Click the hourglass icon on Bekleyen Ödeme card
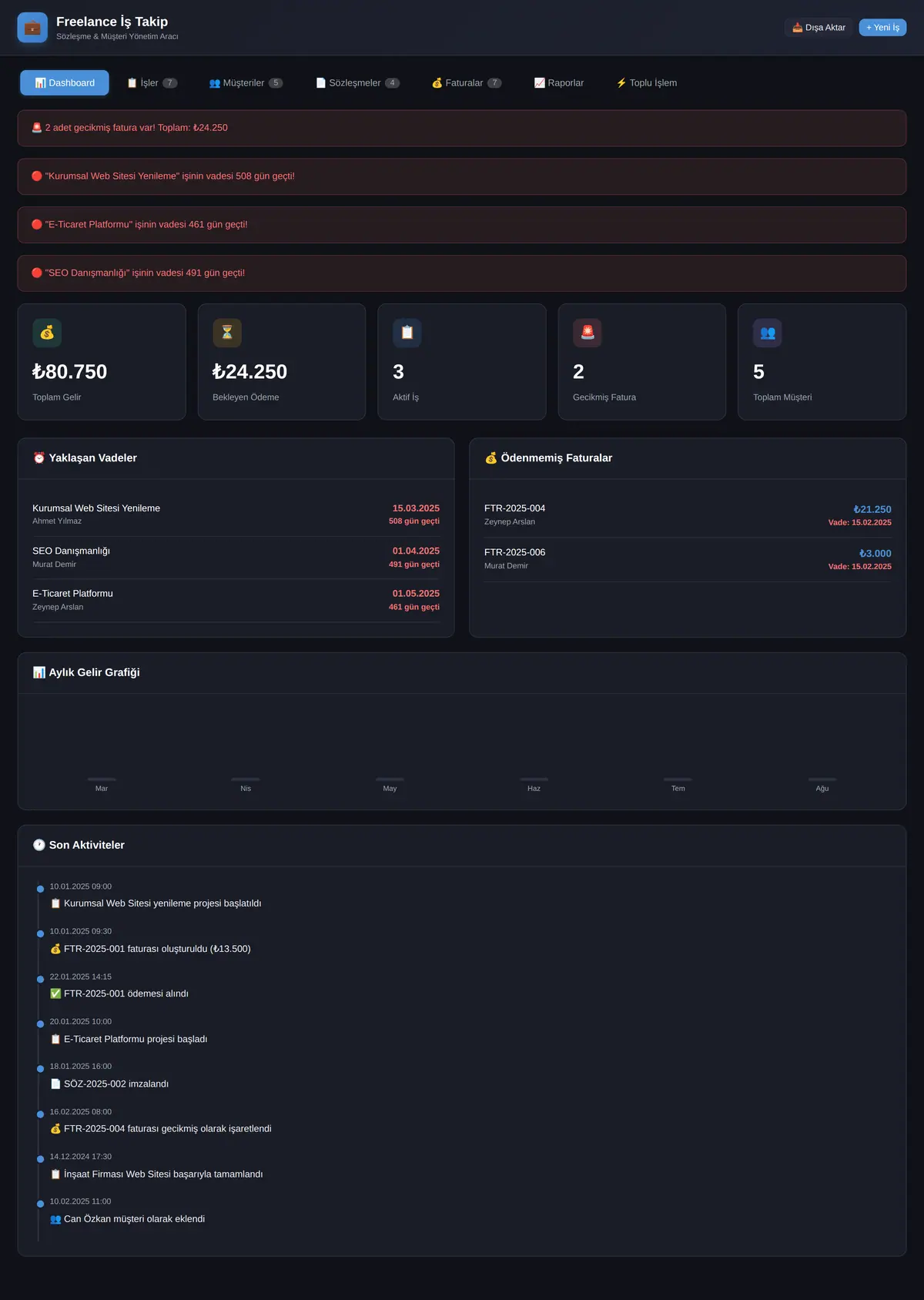The height and width of the screenshot is (1300, 924). 227,333
